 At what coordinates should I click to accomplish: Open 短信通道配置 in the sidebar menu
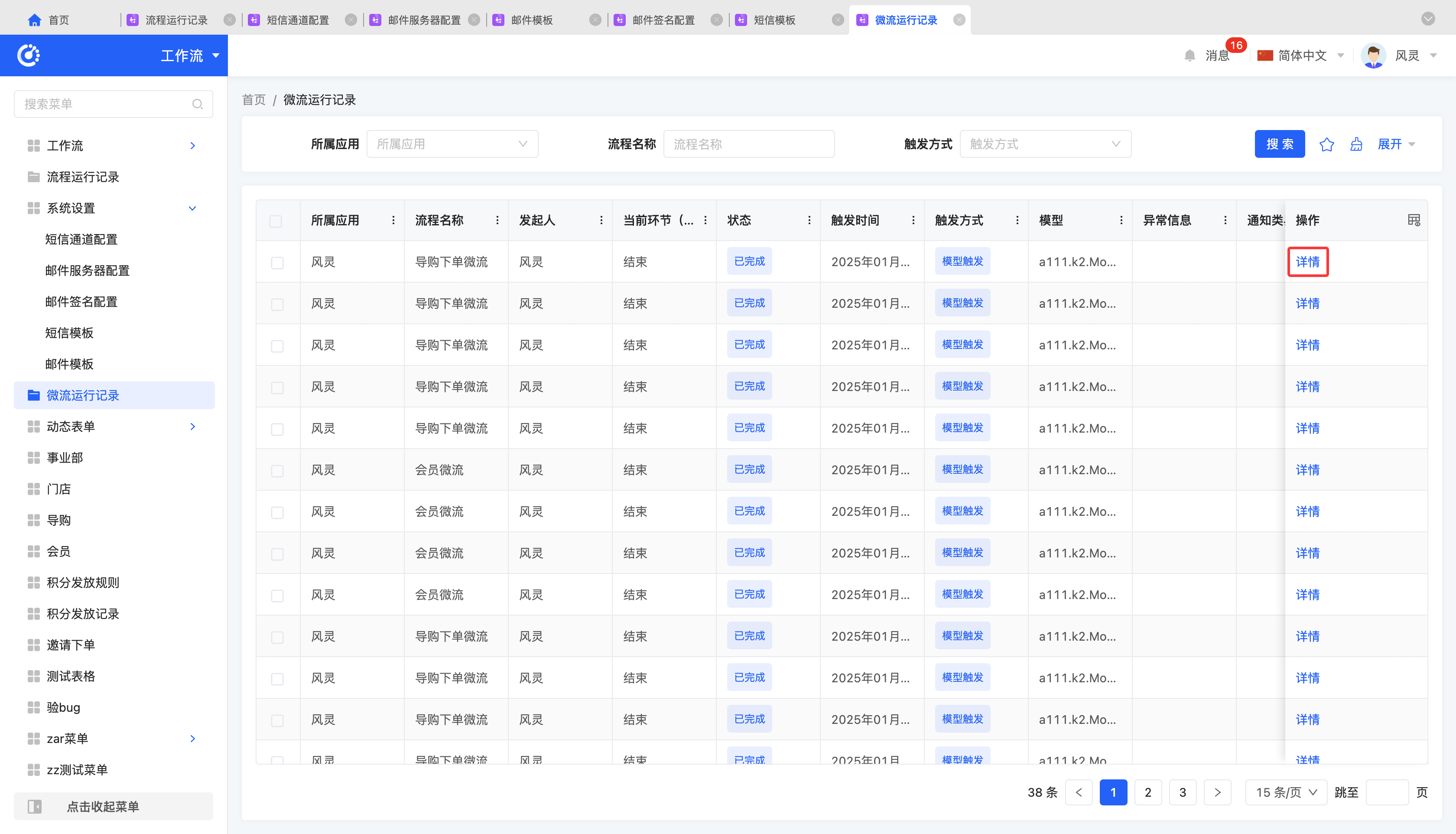tap(81, 239)
